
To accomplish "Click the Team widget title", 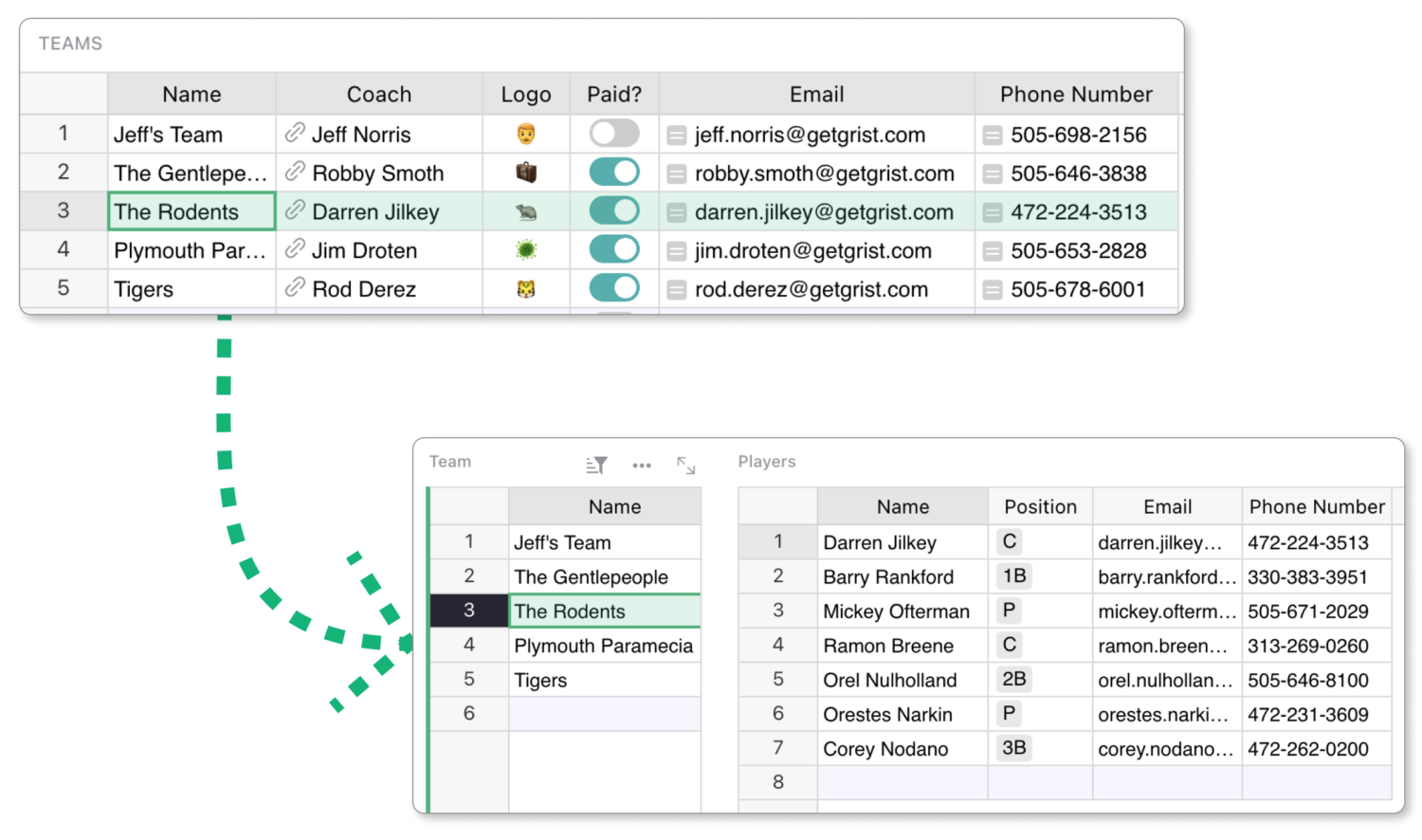I will [450, 462].
